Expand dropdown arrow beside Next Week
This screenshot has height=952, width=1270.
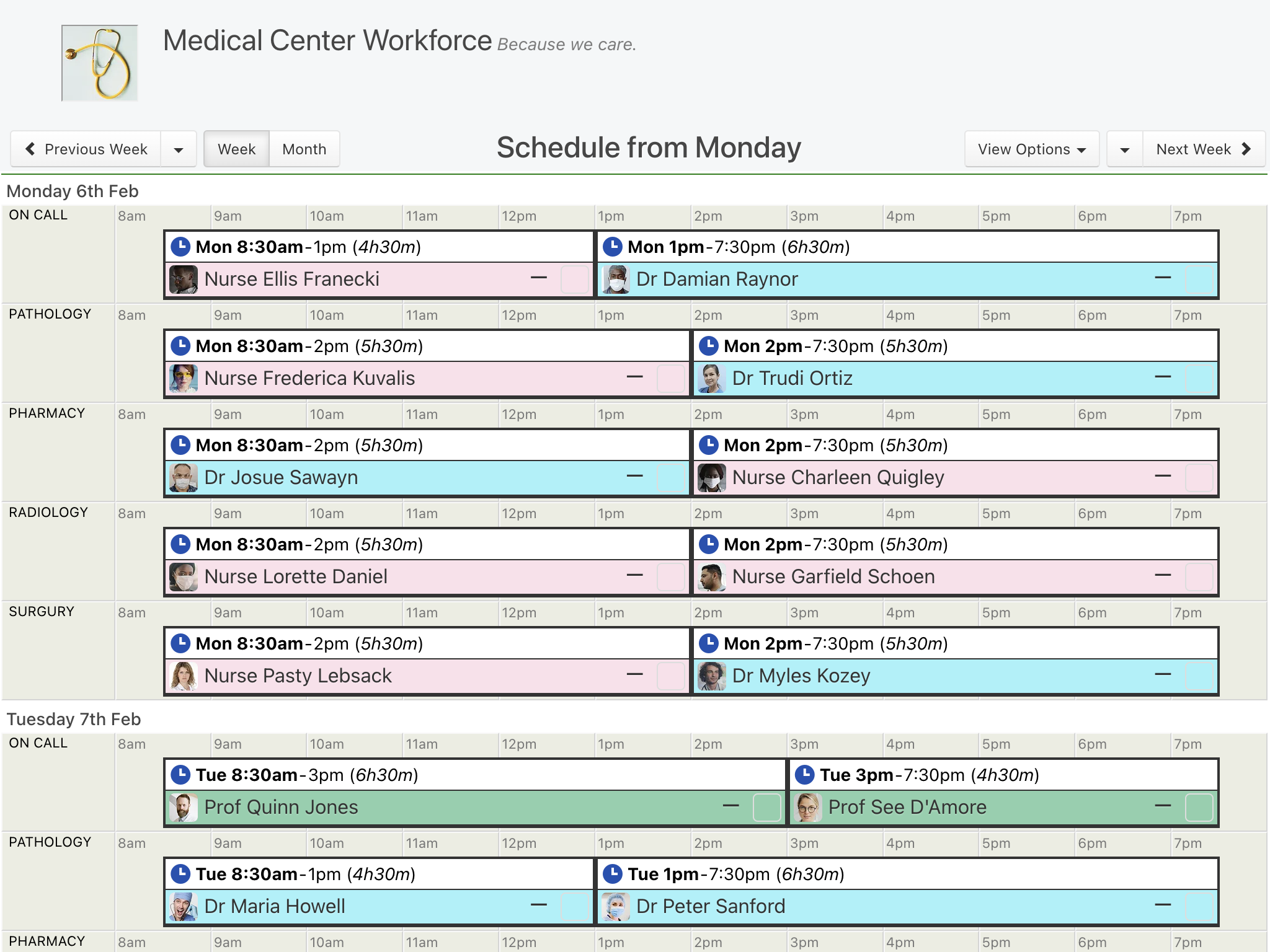[x=1125, y=149]
